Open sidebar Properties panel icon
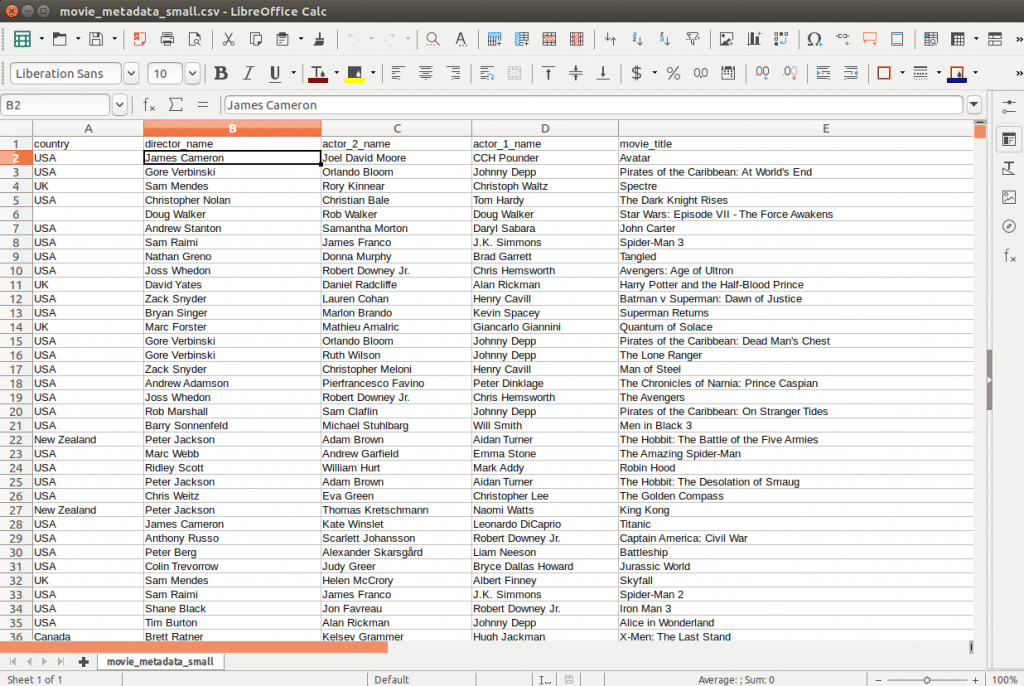This screenshot has height=686, width=1024. pyautogui.click(x=1009, y=140)
